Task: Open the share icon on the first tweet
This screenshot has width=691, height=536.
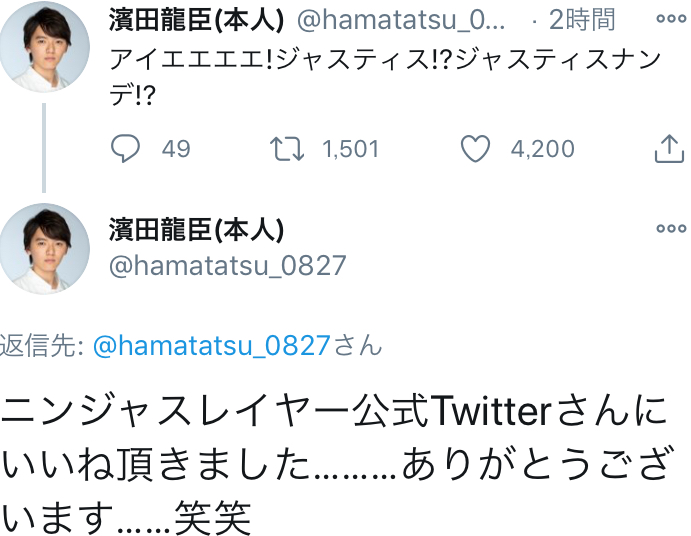Action: point(666,149)
